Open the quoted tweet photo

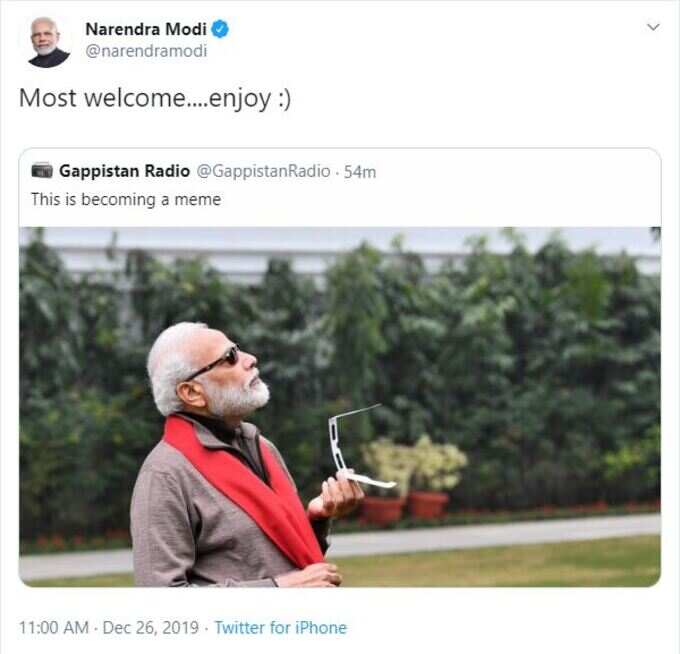(x=340, y=407)
